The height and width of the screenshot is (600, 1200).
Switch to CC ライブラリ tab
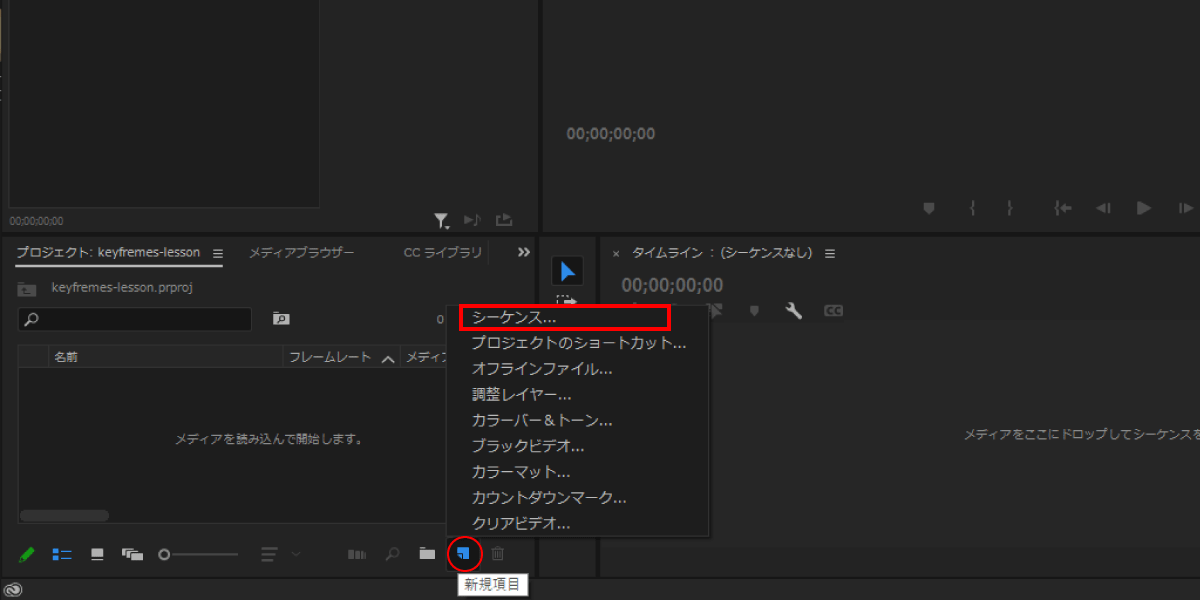pos(443,253)
